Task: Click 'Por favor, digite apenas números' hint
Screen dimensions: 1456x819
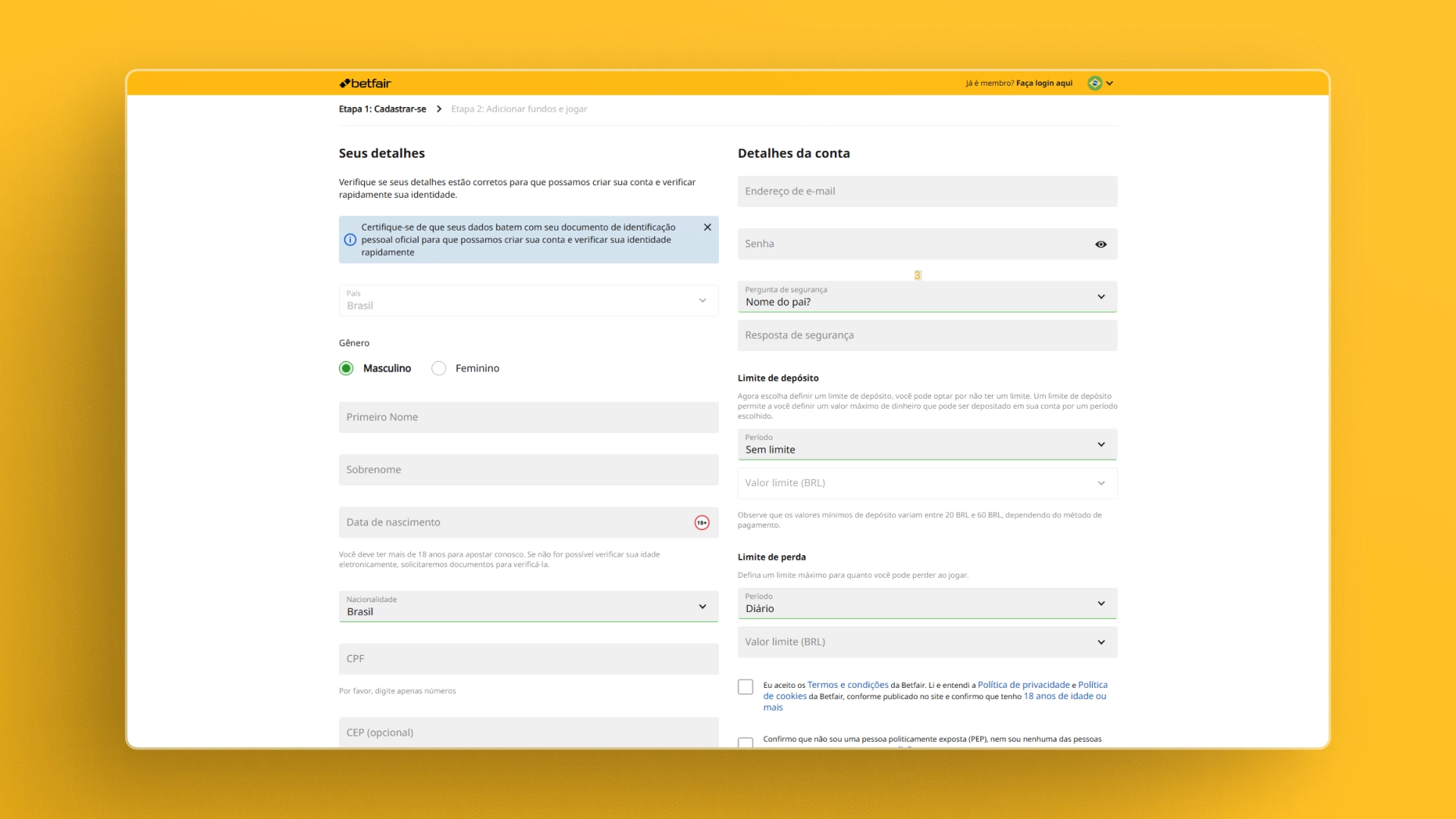Action: (x=397, y=691)
